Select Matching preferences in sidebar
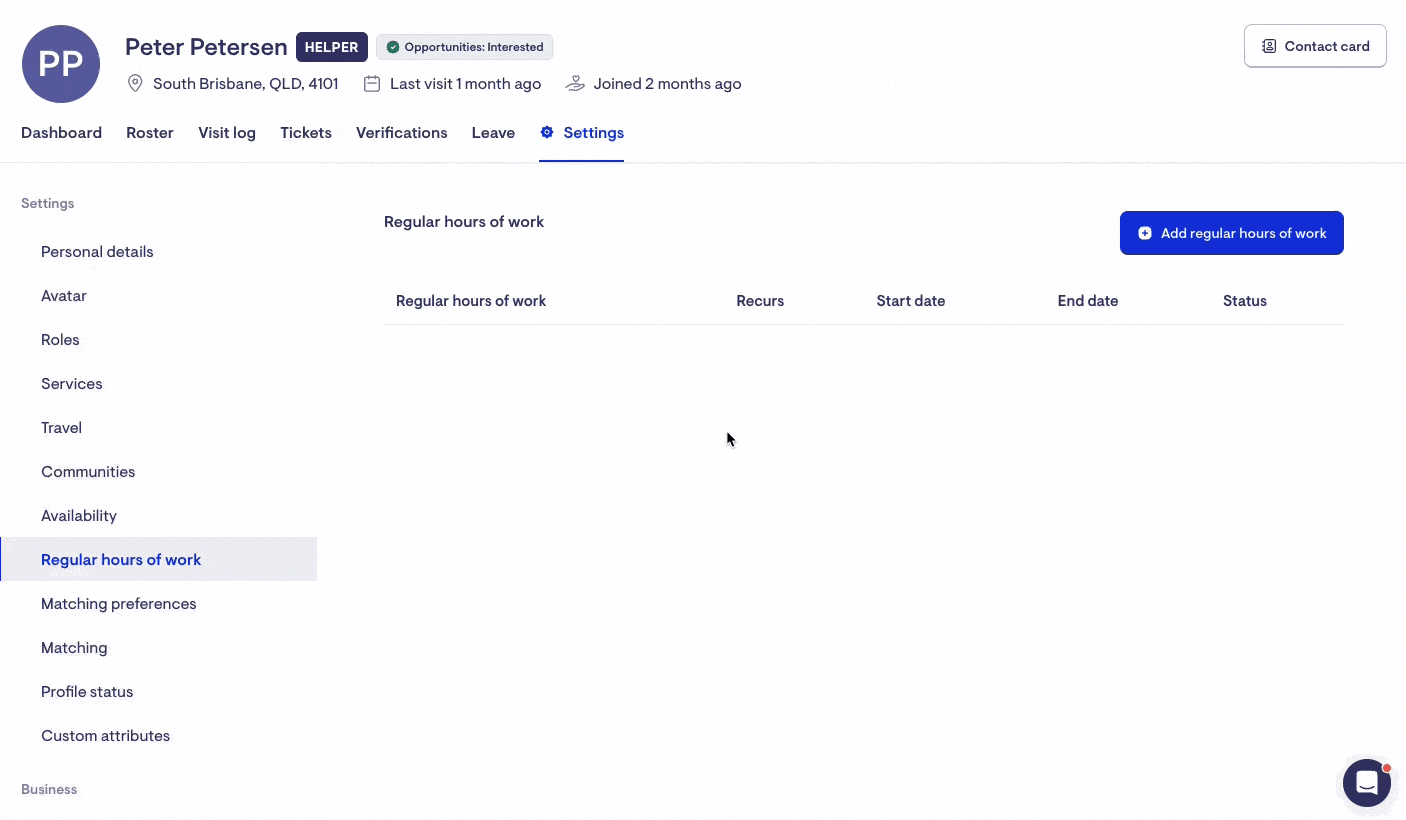The height and width of the screenshot is (820, 1406). (118, 604)
